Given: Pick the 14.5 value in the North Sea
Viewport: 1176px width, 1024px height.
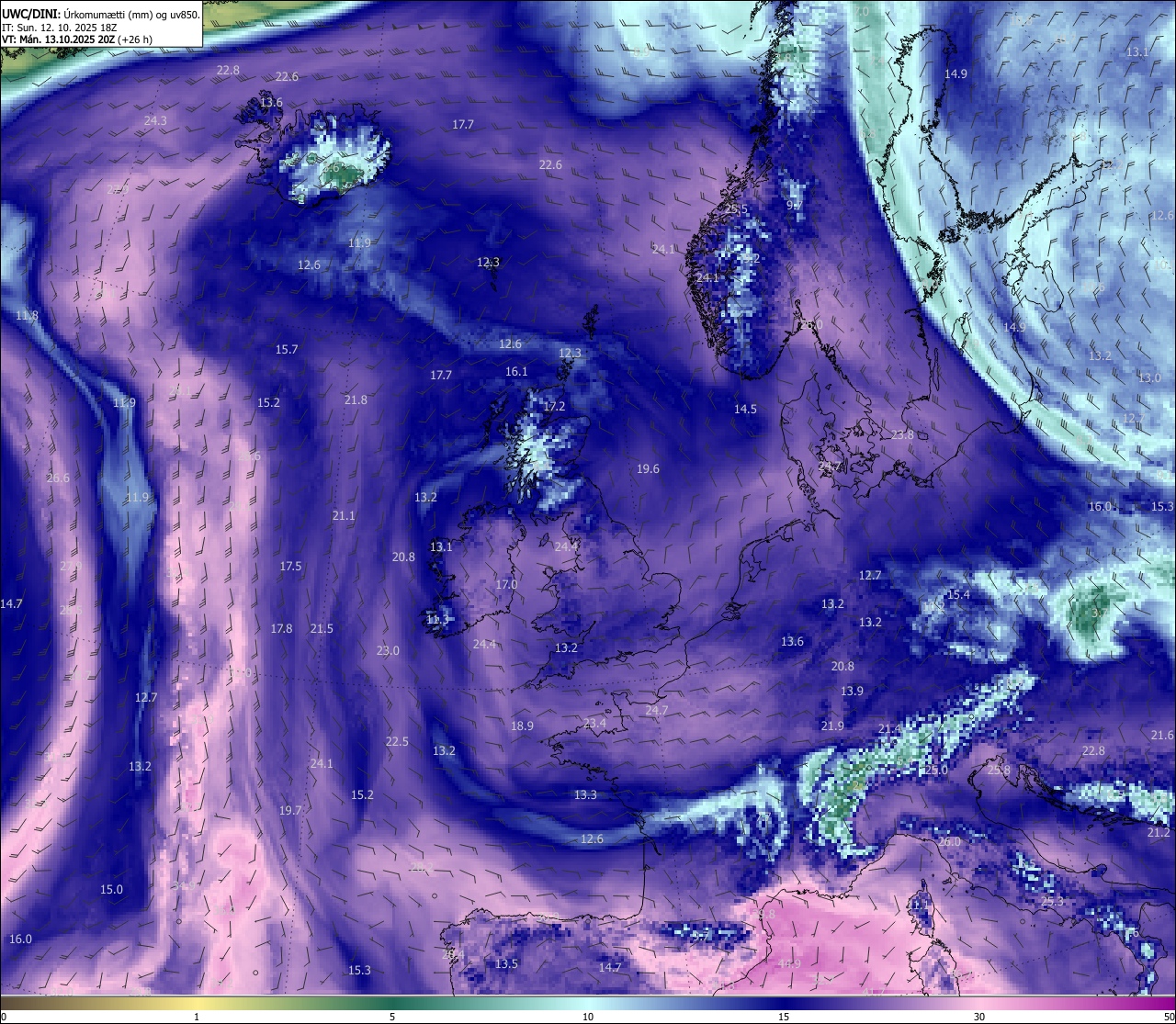Looking at the screenshot, I should (745, 409).
